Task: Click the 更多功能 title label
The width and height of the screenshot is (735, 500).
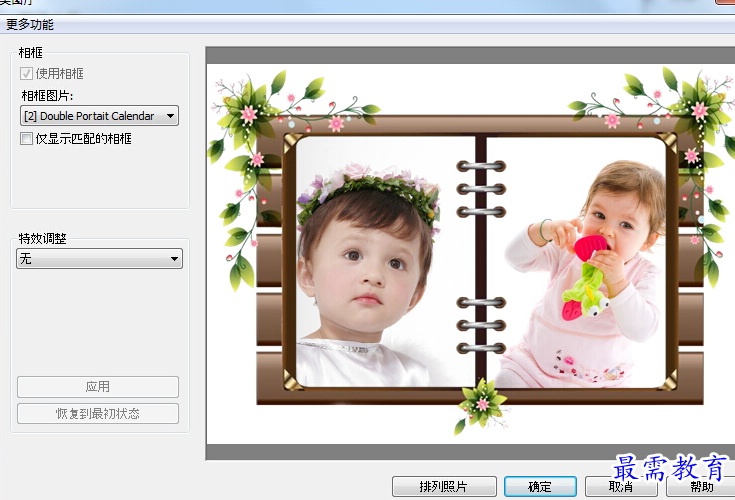Action: (30, 24)
